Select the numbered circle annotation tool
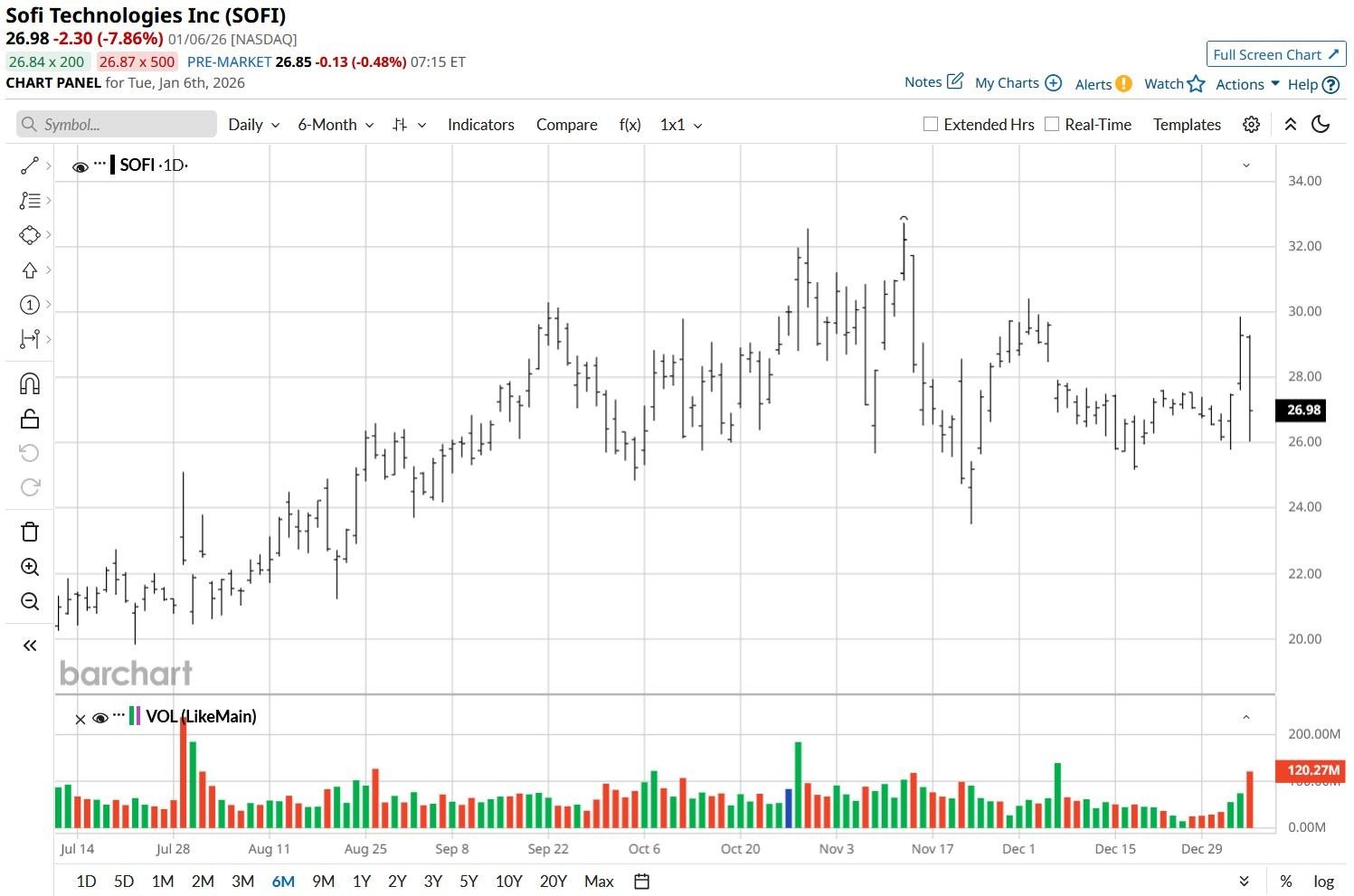The width and height of the screenshot is (1354, 896). click(x=29, y=305)
